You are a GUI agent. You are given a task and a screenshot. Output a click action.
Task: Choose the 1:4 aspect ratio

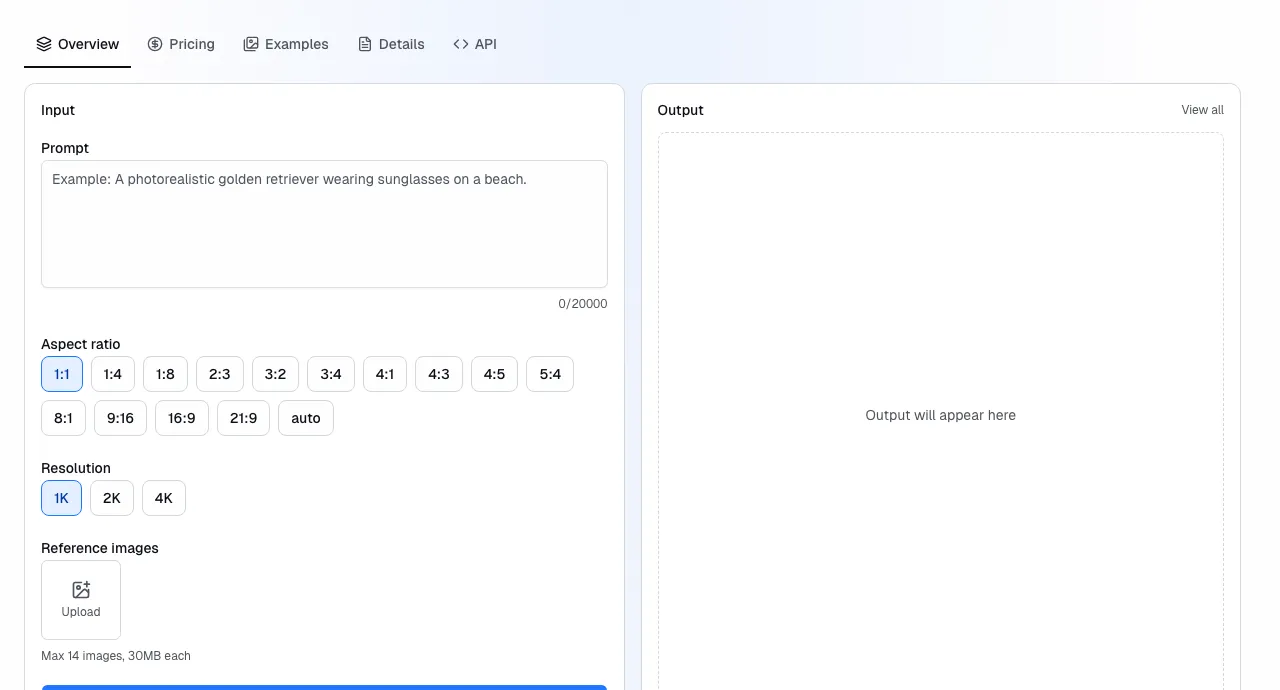pyautogui.click(x=113, y=374)
